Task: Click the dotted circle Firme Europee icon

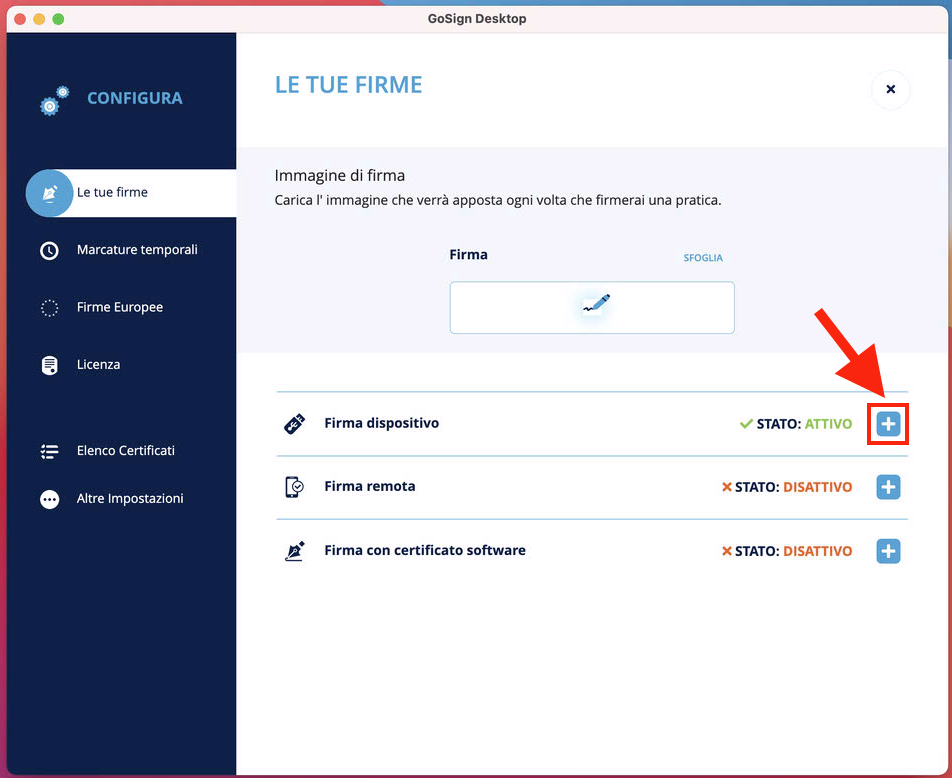Action: (49, 308)
